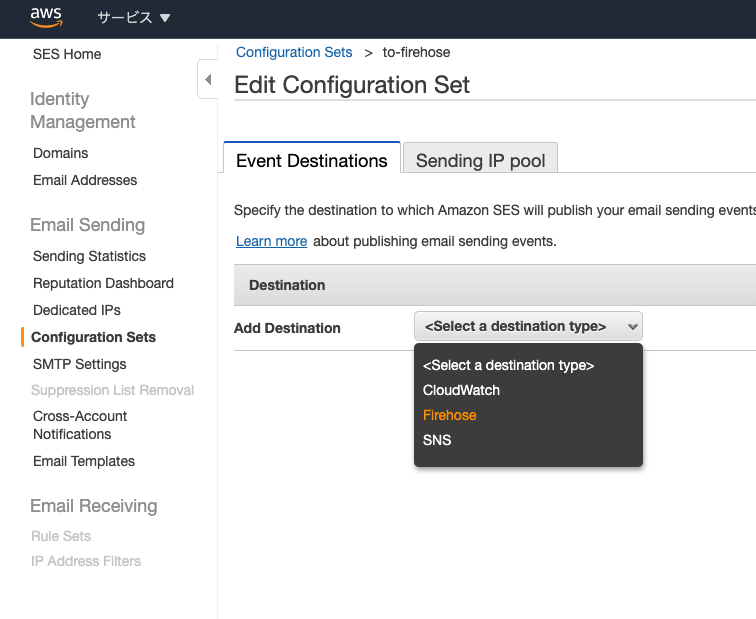The image size is (756, 619).
Task: Open Cross-Account Notifications
Action: click(80, 425)
